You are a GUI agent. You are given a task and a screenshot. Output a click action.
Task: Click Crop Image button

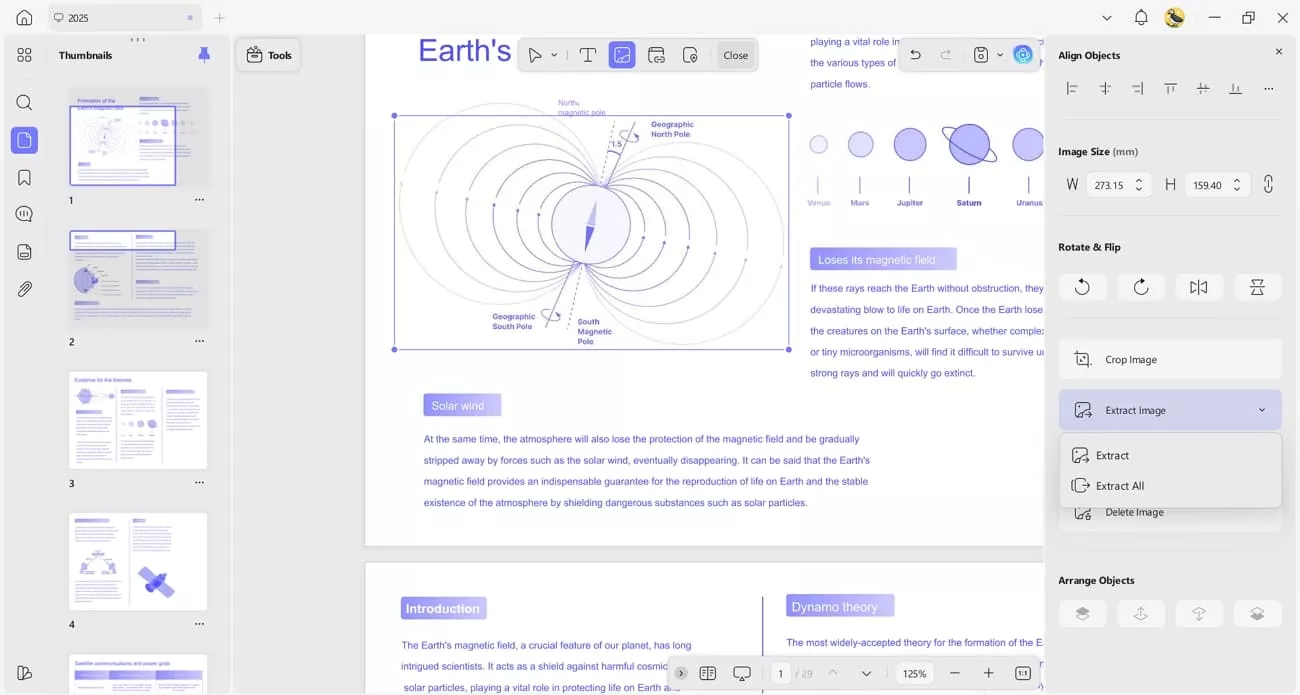point(1170,359)
